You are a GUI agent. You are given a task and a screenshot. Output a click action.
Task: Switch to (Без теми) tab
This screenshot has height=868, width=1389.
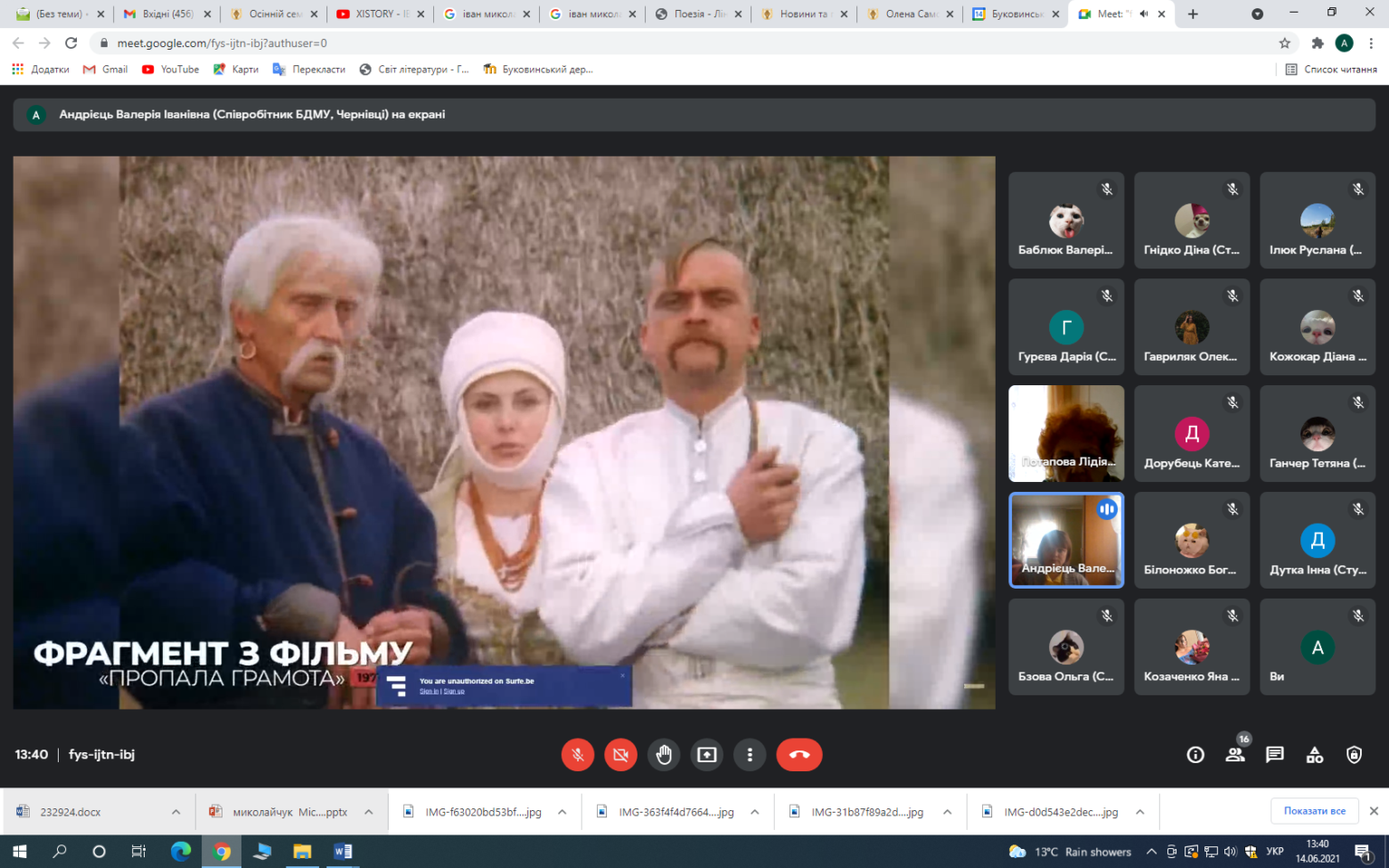click(x=61, y=14)
